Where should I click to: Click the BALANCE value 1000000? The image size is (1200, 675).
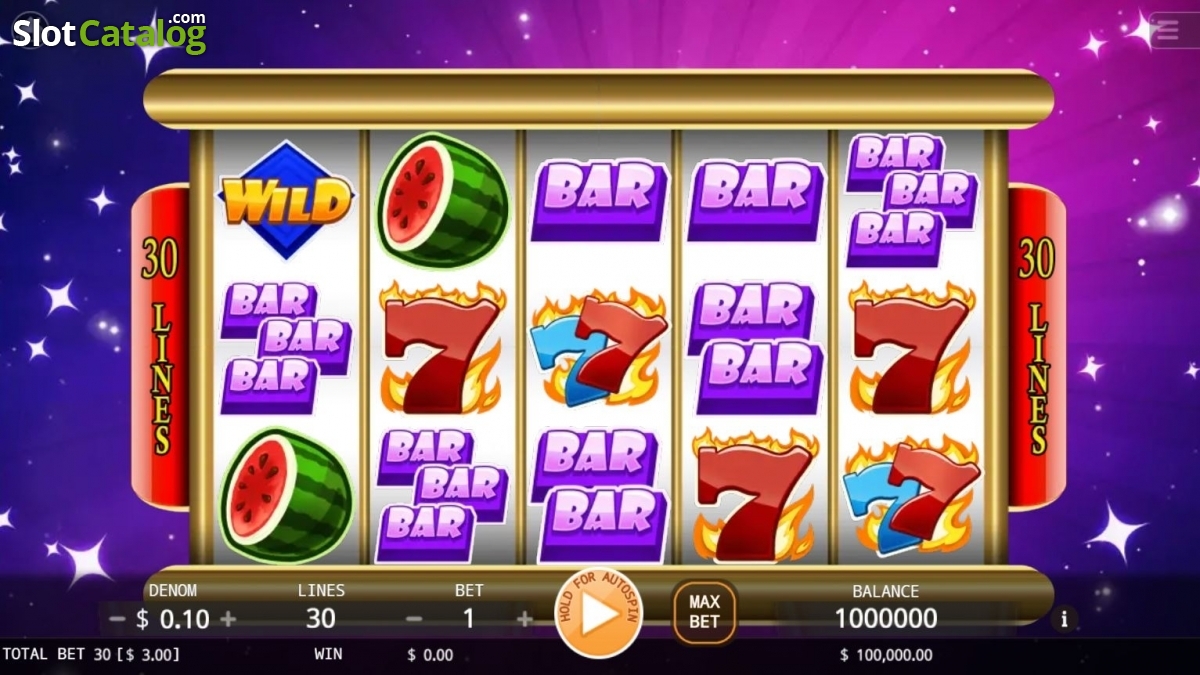tap(886, 618)
